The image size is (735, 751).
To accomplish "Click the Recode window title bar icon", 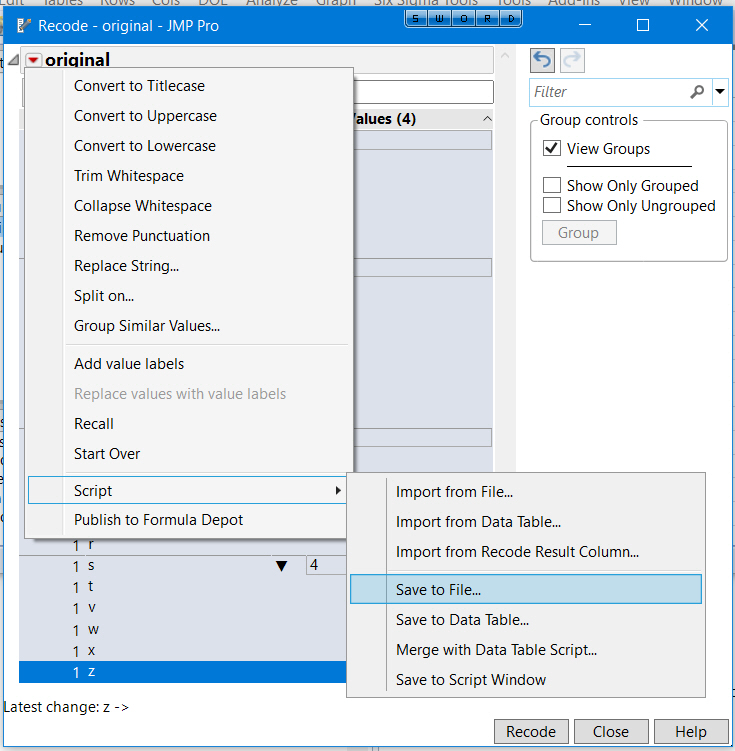I will [x=24, y=25].
